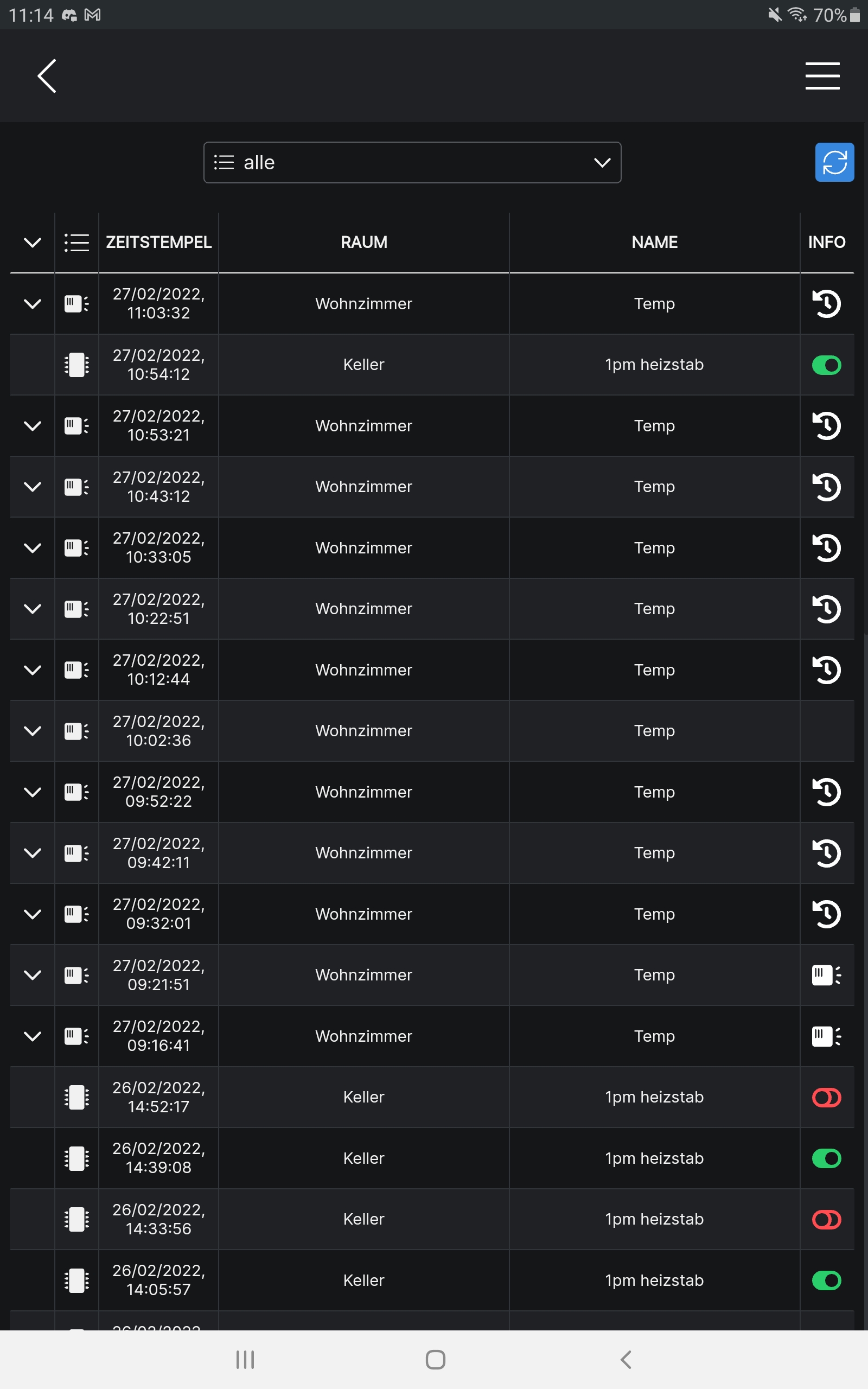Toggle green switch for 10:54:12 heizstab
Image resolution: width=868 pixels, height=1389 pixels.
point(826,365)
